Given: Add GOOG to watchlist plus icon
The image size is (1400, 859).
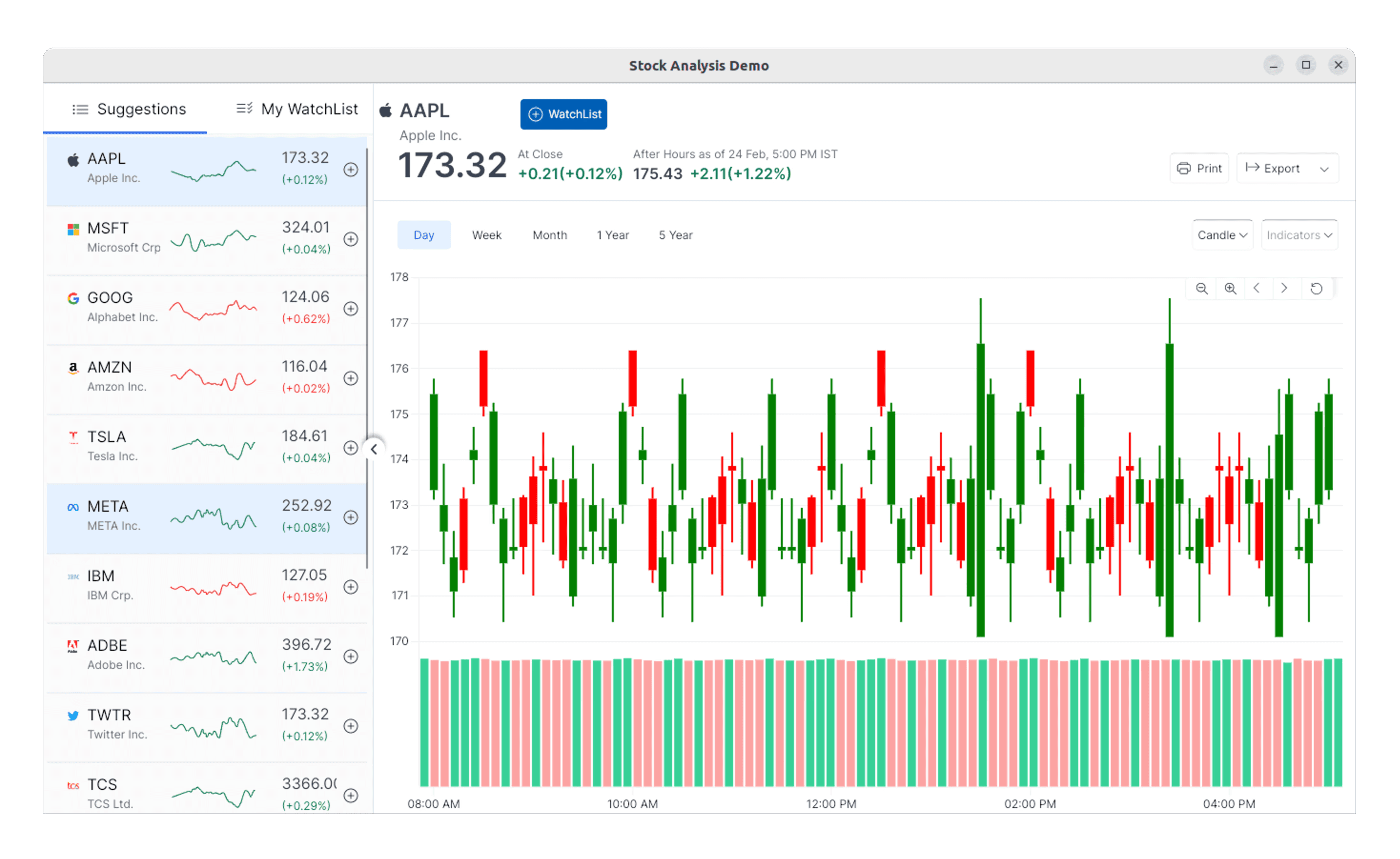Looking at the screenshot, I should [351, 309].
